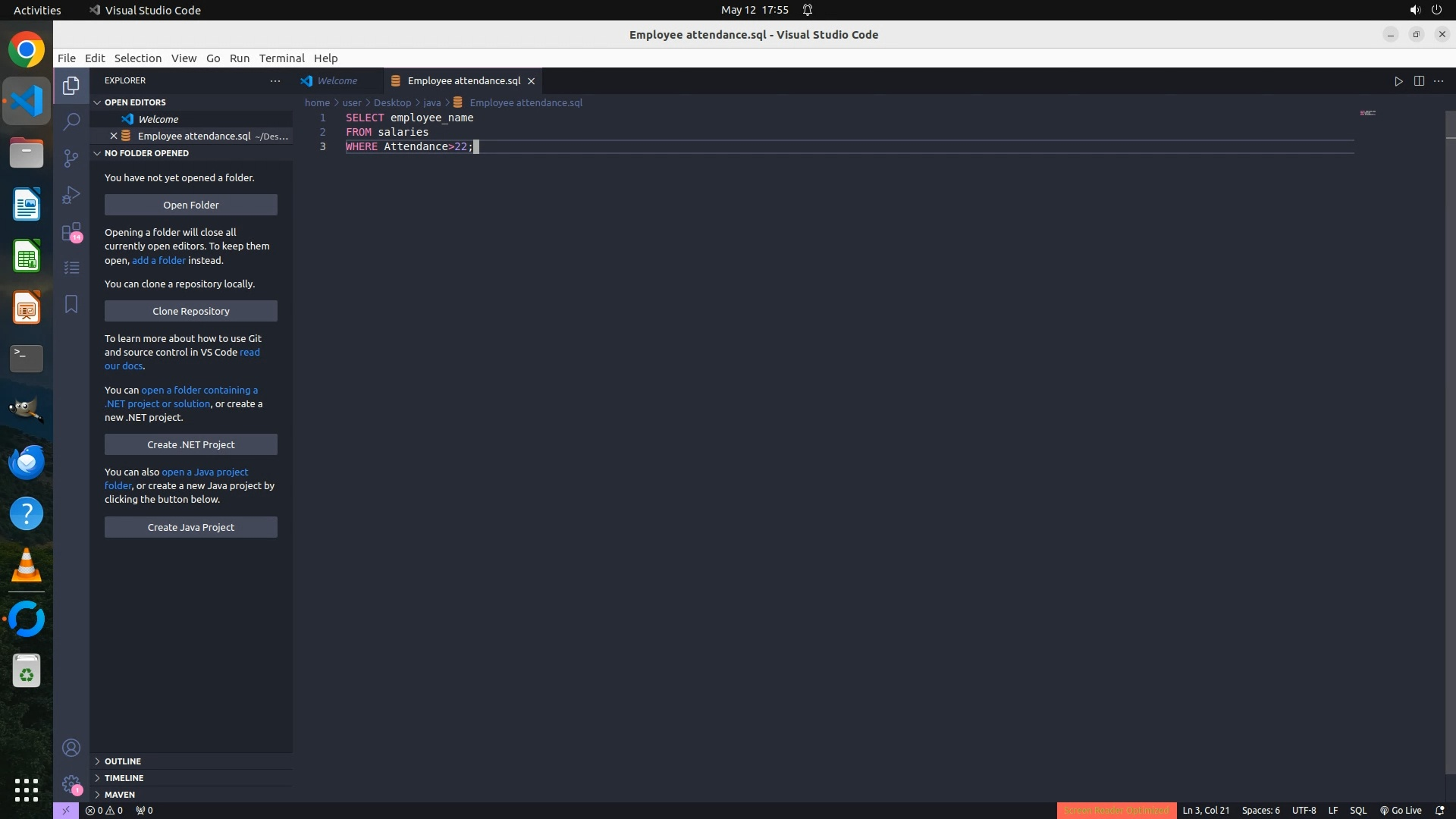Collapse the OPEN EDITORS section

click(135, 102)
